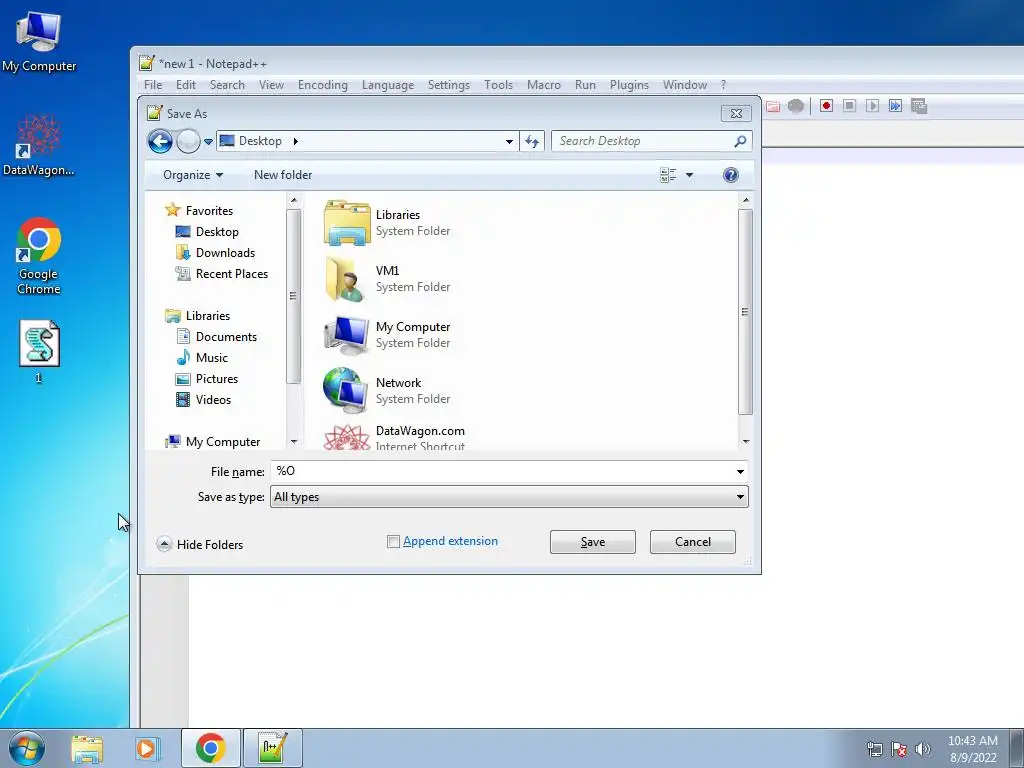Click Hide Folders toggle
The image size is (1024, 768).
[x=200, y=544]
